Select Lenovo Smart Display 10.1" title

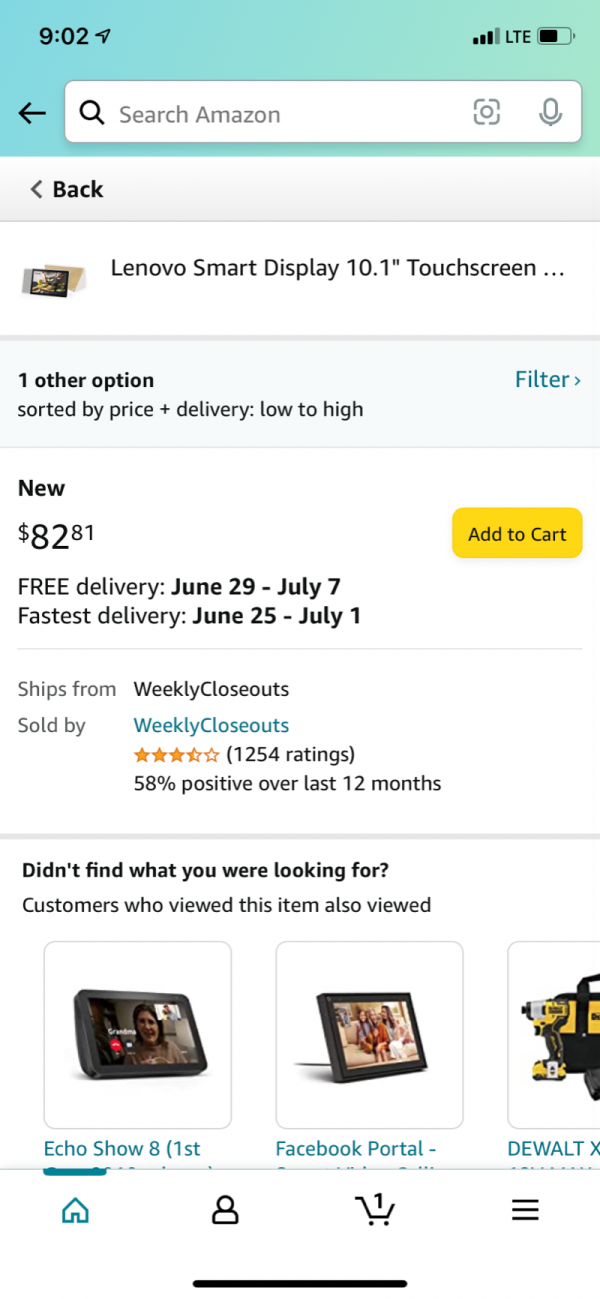point(337,268)
